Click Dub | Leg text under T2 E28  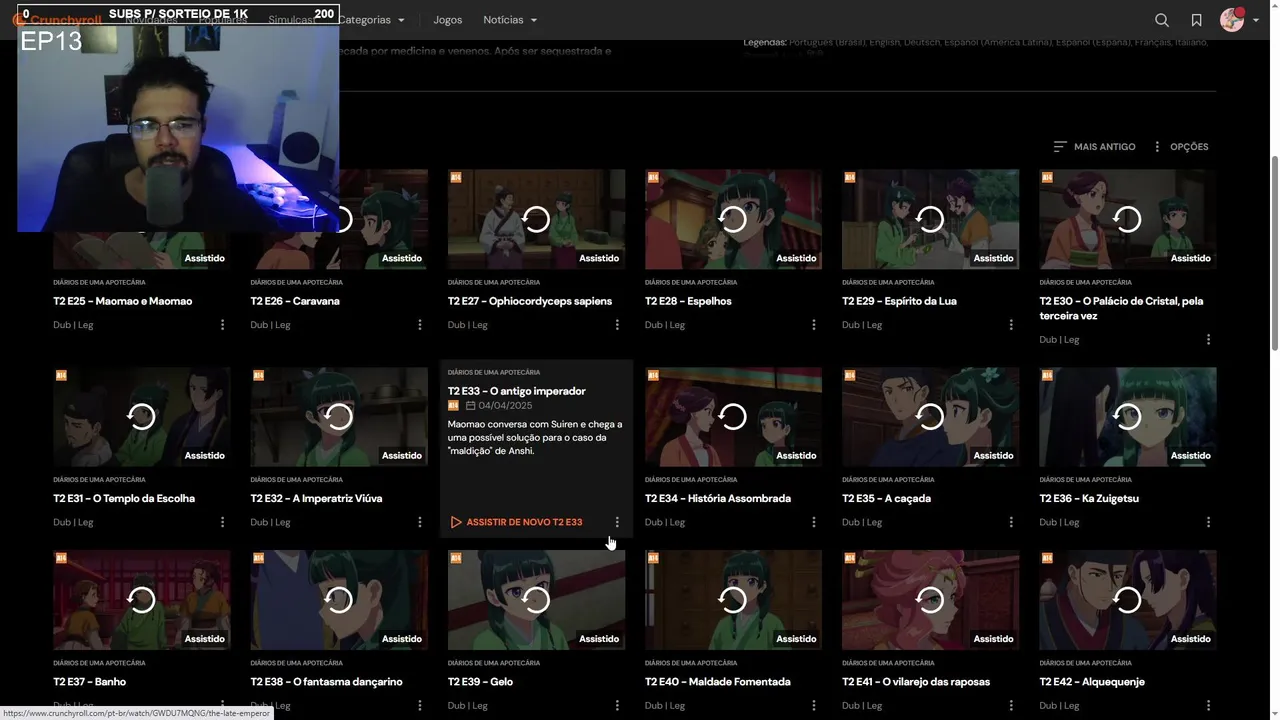[x=664, y=325]
